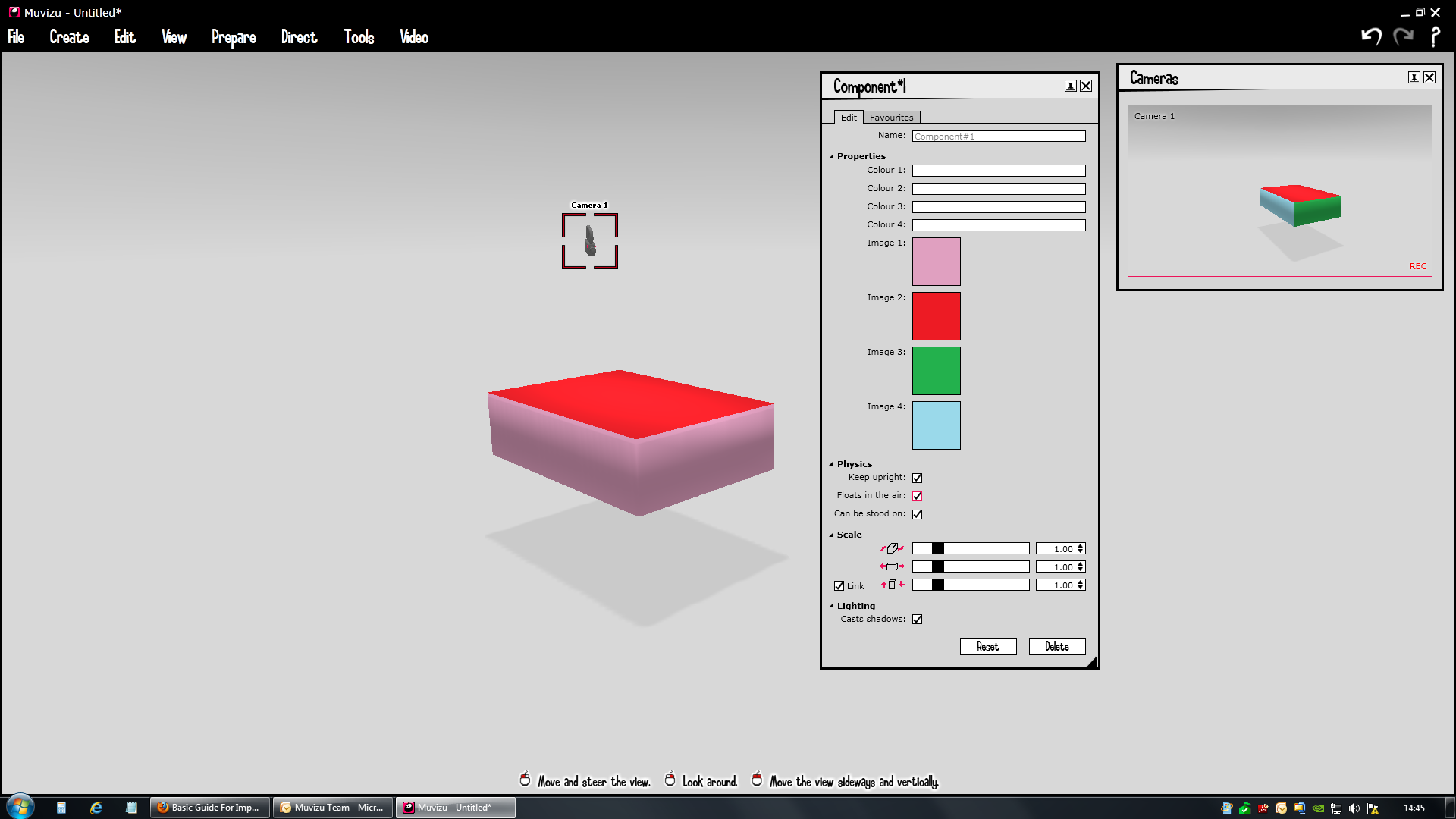The width and height of the screenshot is (1456, 819).
Task: Click Muvizu - Untitled* taskbar button
Action: [x=455, y=808]
